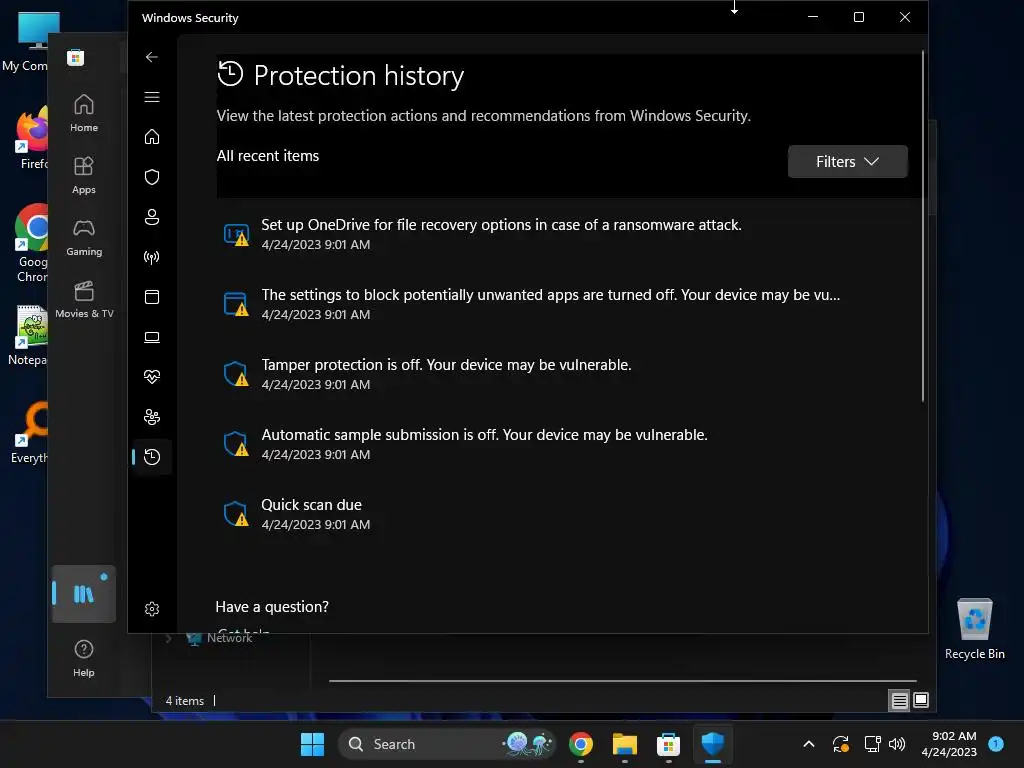The image size is (1024, 768).
Task: Click the File Explorer horizontal scrollbar
Action: point(622,680)
